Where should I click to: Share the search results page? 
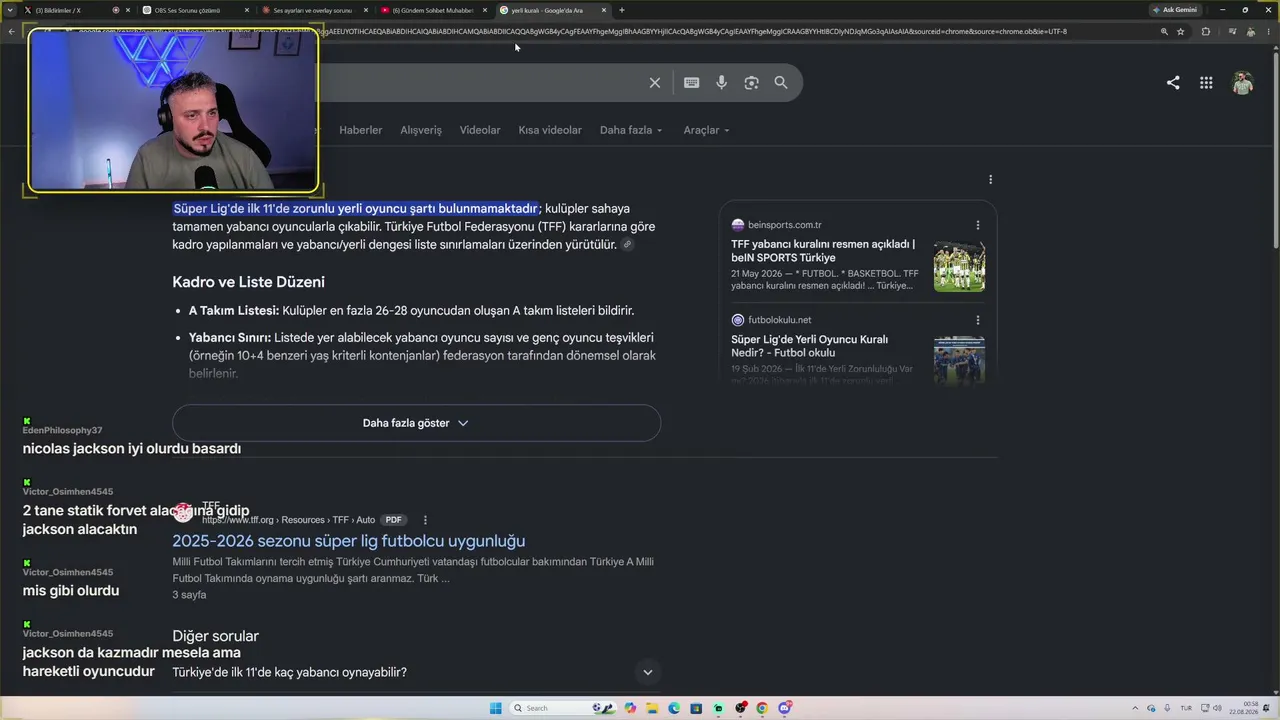(1173, 83)
